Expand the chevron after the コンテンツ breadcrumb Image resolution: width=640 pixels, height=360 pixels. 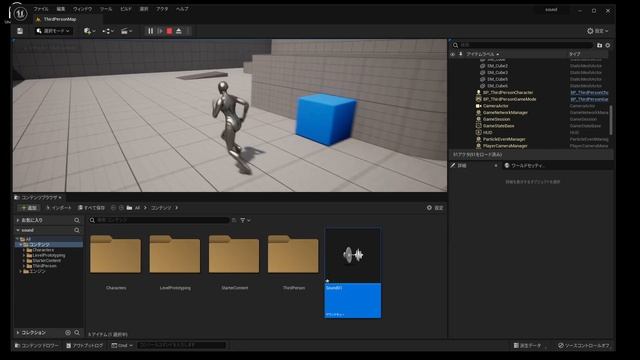click(x=176, y=208)
